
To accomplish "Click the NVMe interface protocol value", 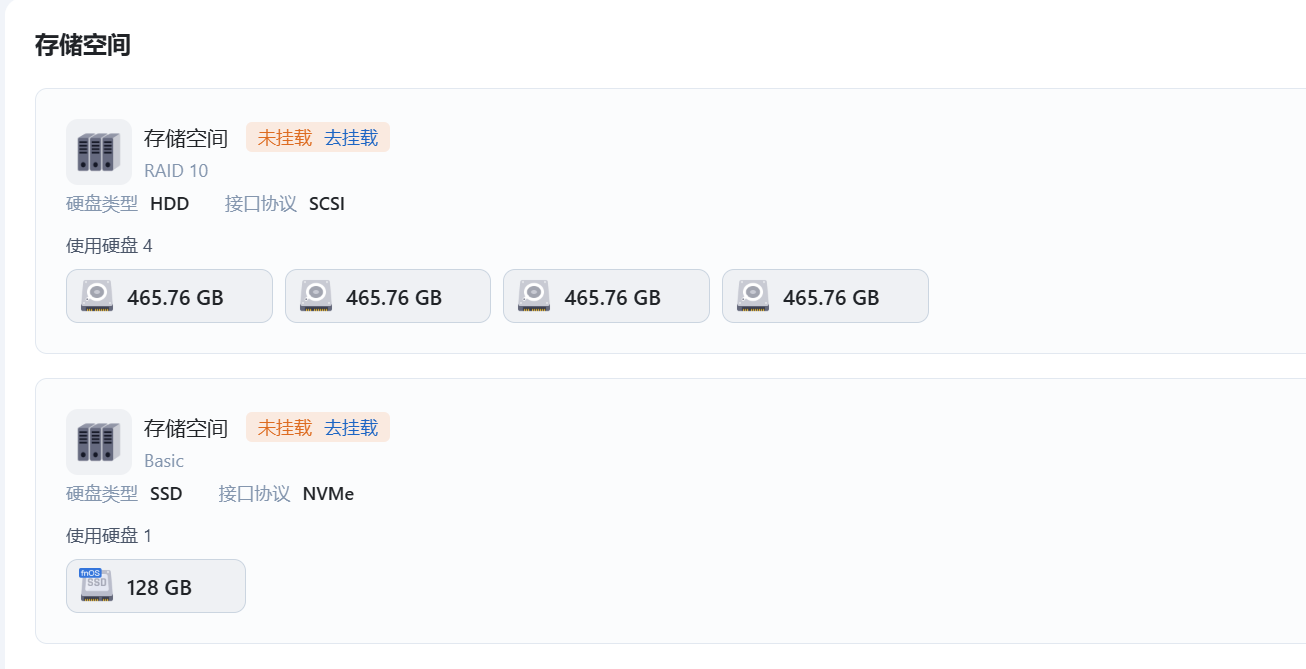I will (328, 494).
